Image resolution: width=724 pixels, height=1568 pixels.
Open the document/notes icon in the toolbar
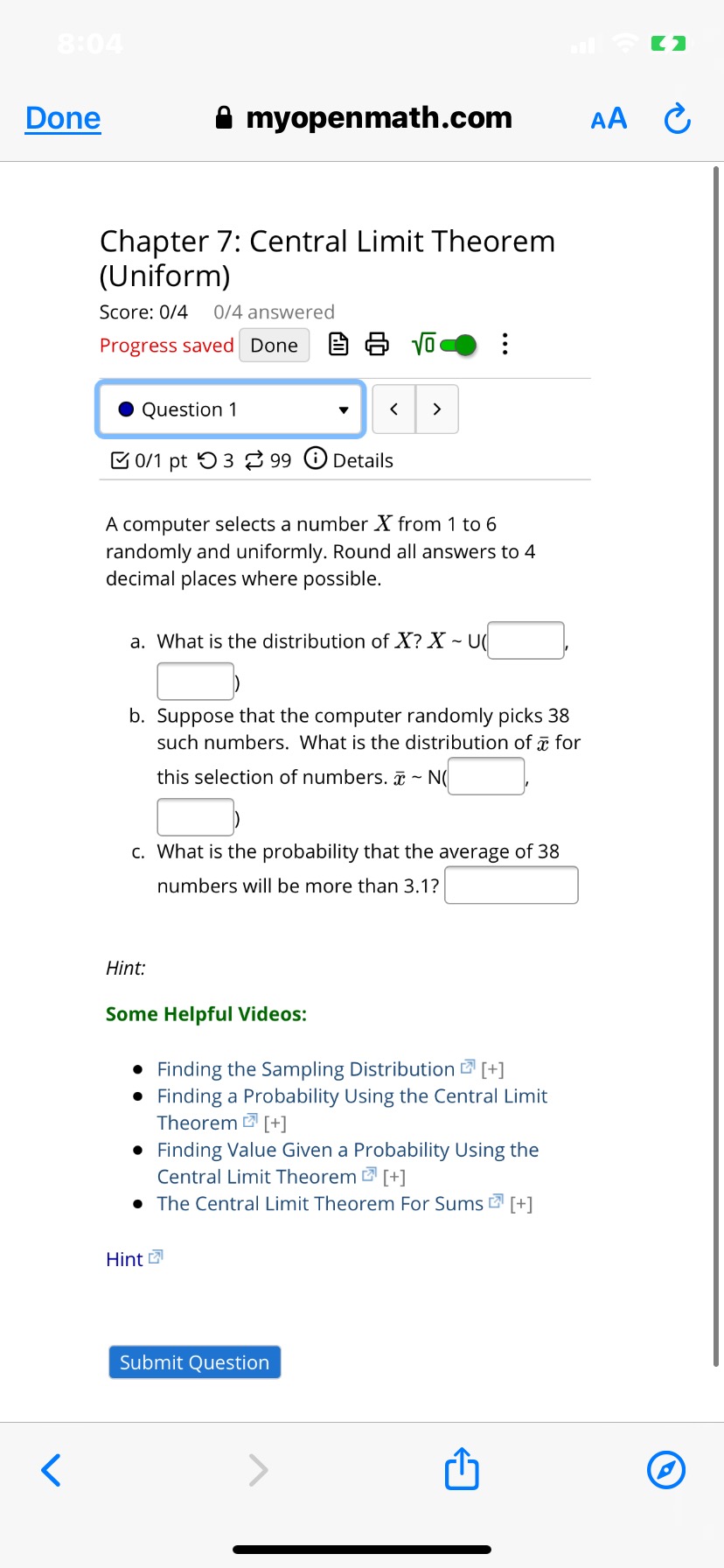[338, 344]
